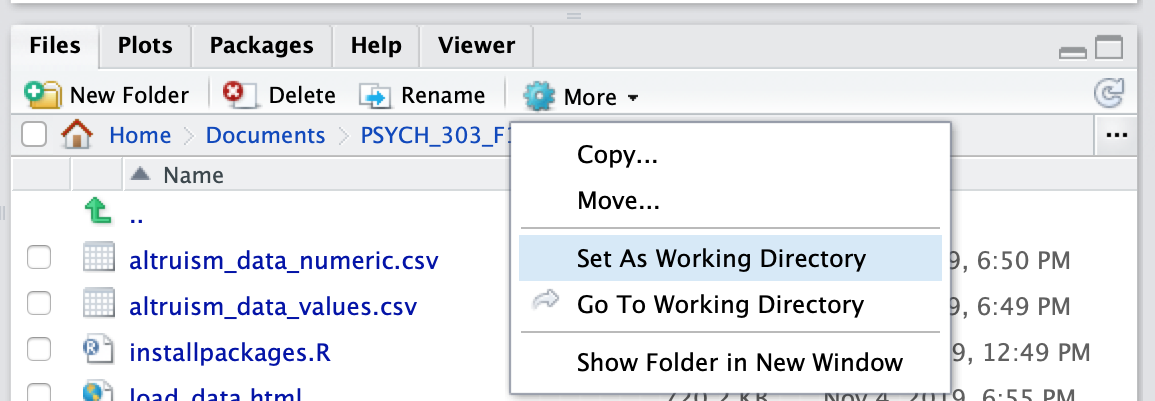Click the New Folder icon
1155x401 pixels.
pyautogui.click(x=43, y=96)
